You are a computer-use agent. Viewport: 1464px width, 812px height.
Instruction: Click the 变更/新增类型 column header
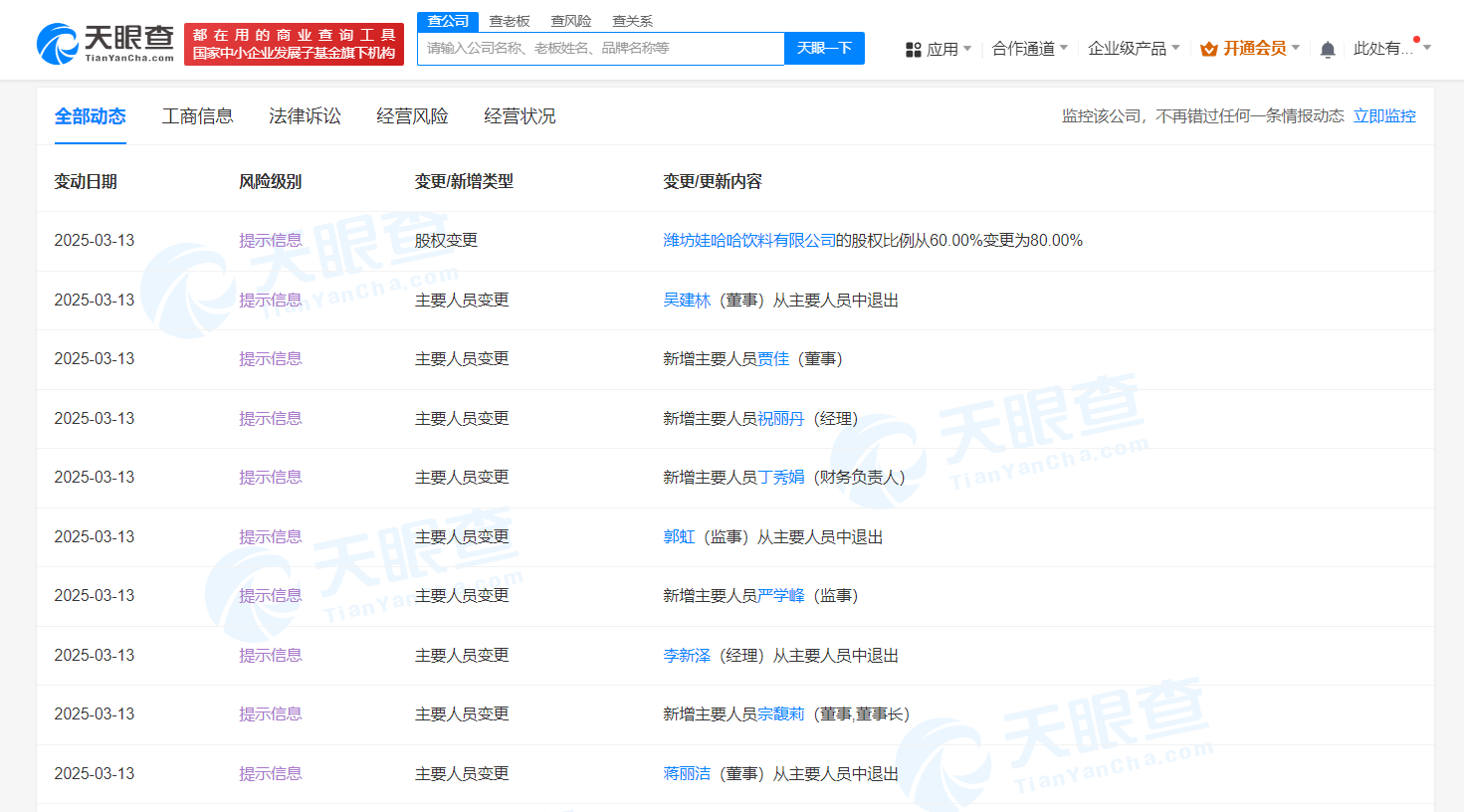(x=464, y=182)
